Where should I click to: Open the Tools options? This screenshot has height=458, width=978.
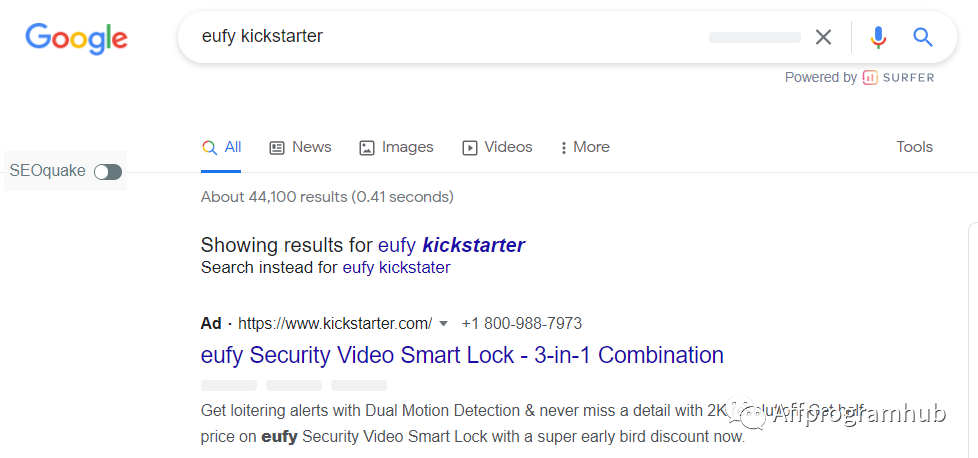[914, 147]
